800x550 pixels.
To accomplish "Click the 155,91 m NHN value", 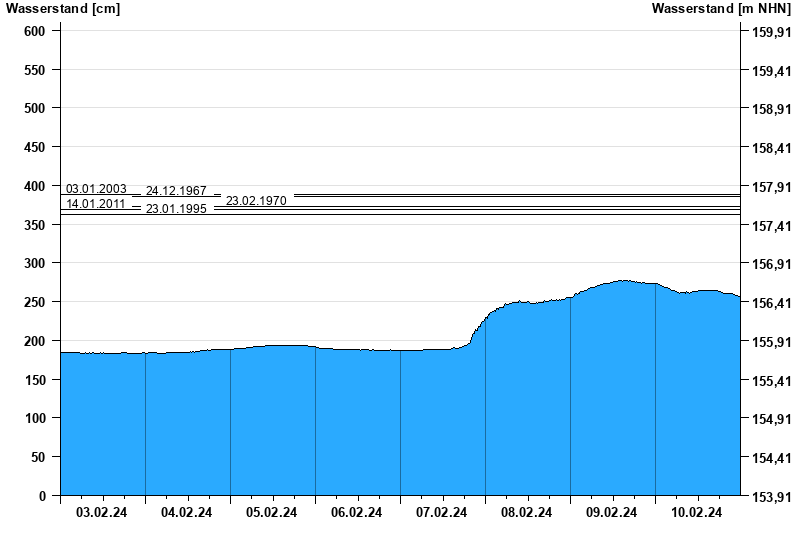I will [x=772, y=342].
